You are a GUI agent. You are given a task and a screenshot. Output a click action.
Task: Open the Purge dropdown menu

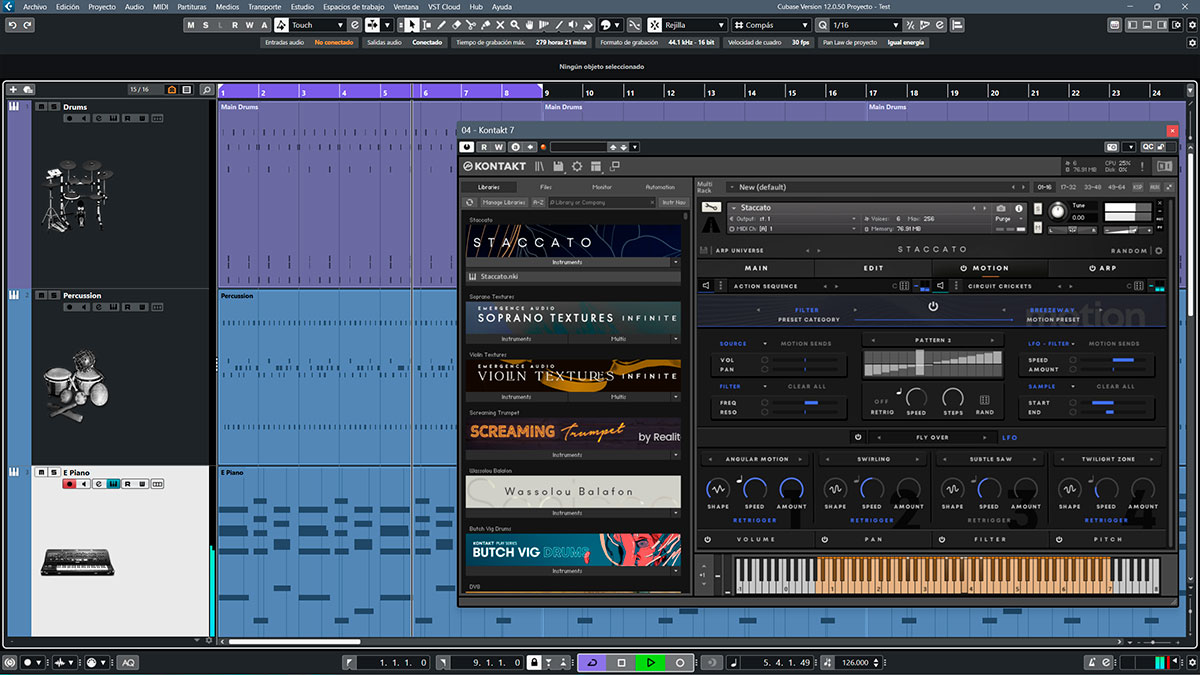pos(1010,218)
